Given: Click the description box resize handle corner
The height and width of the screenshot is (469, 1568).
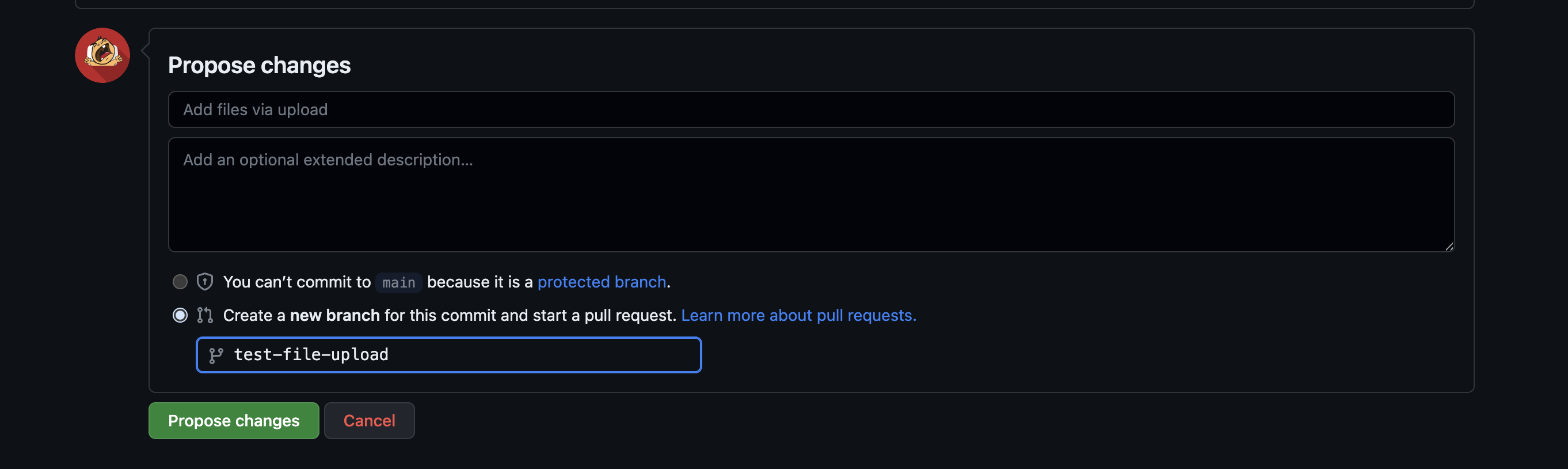Looking at the screenshot, I should (x=1449, y=246).
